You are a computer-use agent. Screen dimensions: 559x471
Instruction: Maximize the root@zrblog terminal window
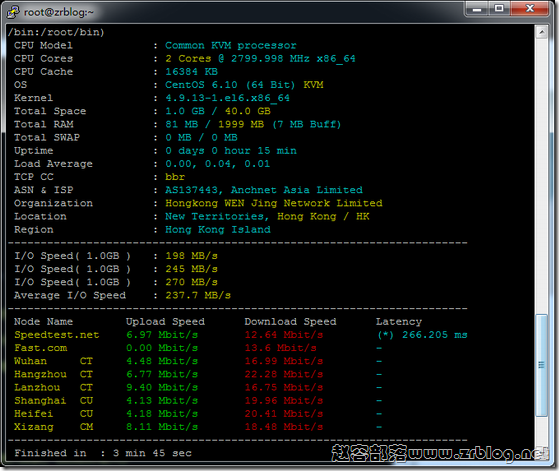[499, 9]
